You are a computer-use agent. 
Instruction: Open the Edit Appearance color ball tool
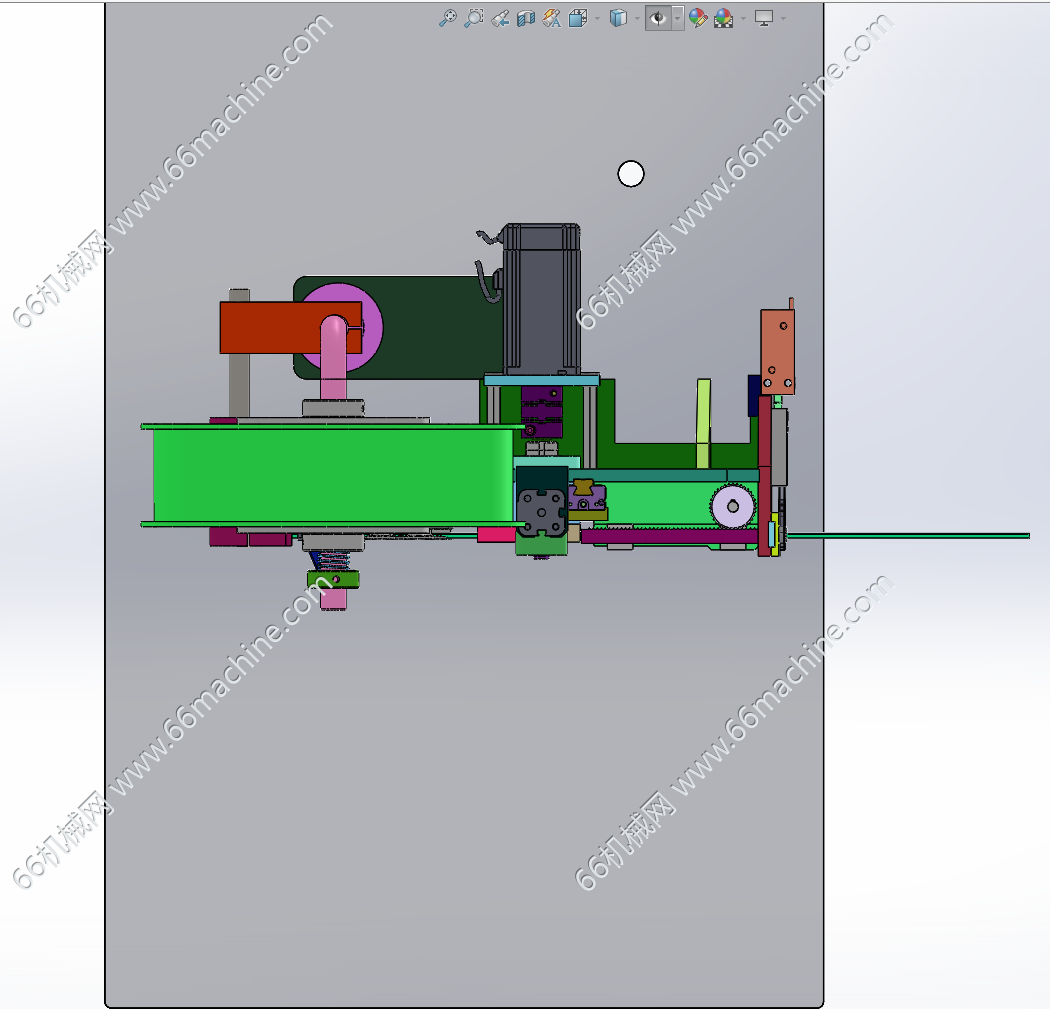click(x=698, y=18)
